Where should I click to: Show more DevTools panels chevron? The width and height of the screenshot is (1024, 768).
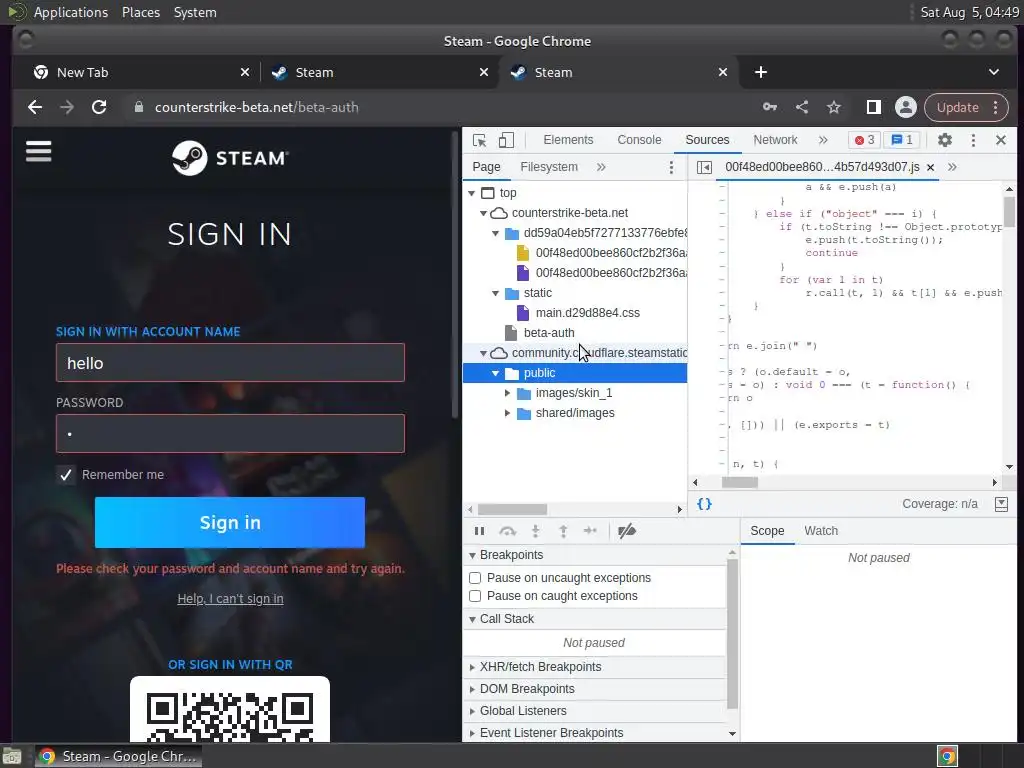coord(823,140)
